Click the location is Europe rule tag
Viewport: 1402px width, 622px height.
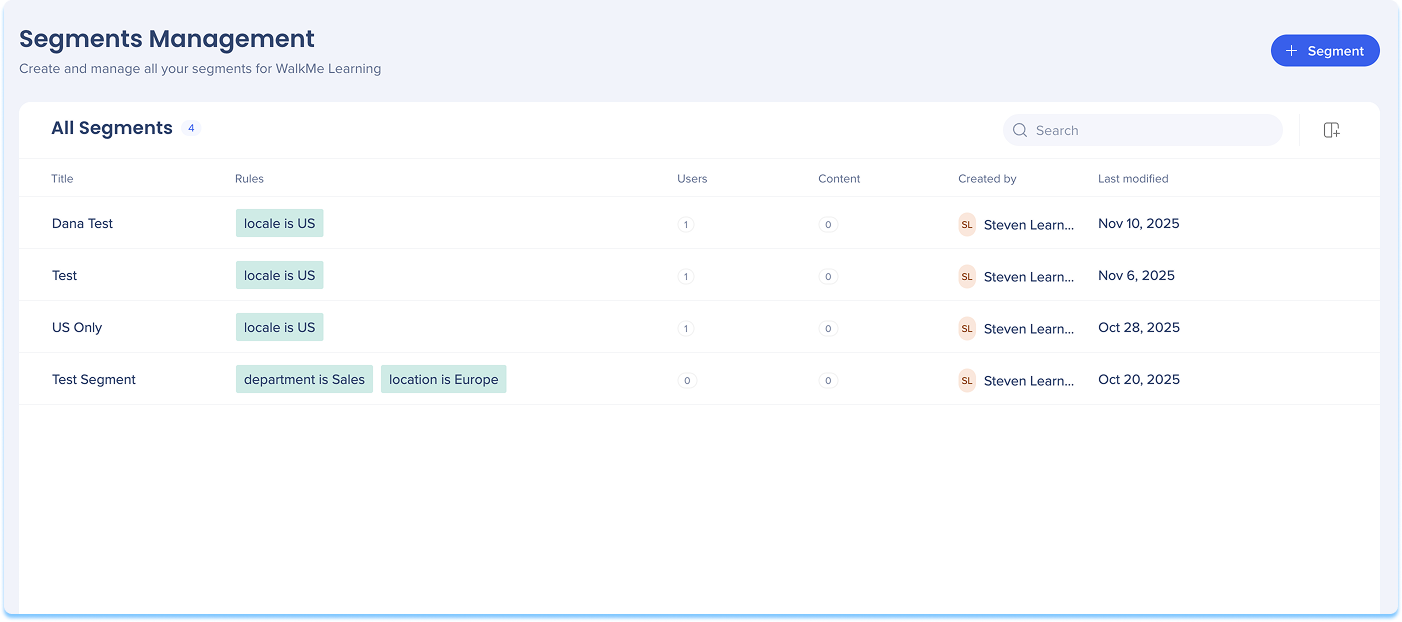[x=443, y=380]
